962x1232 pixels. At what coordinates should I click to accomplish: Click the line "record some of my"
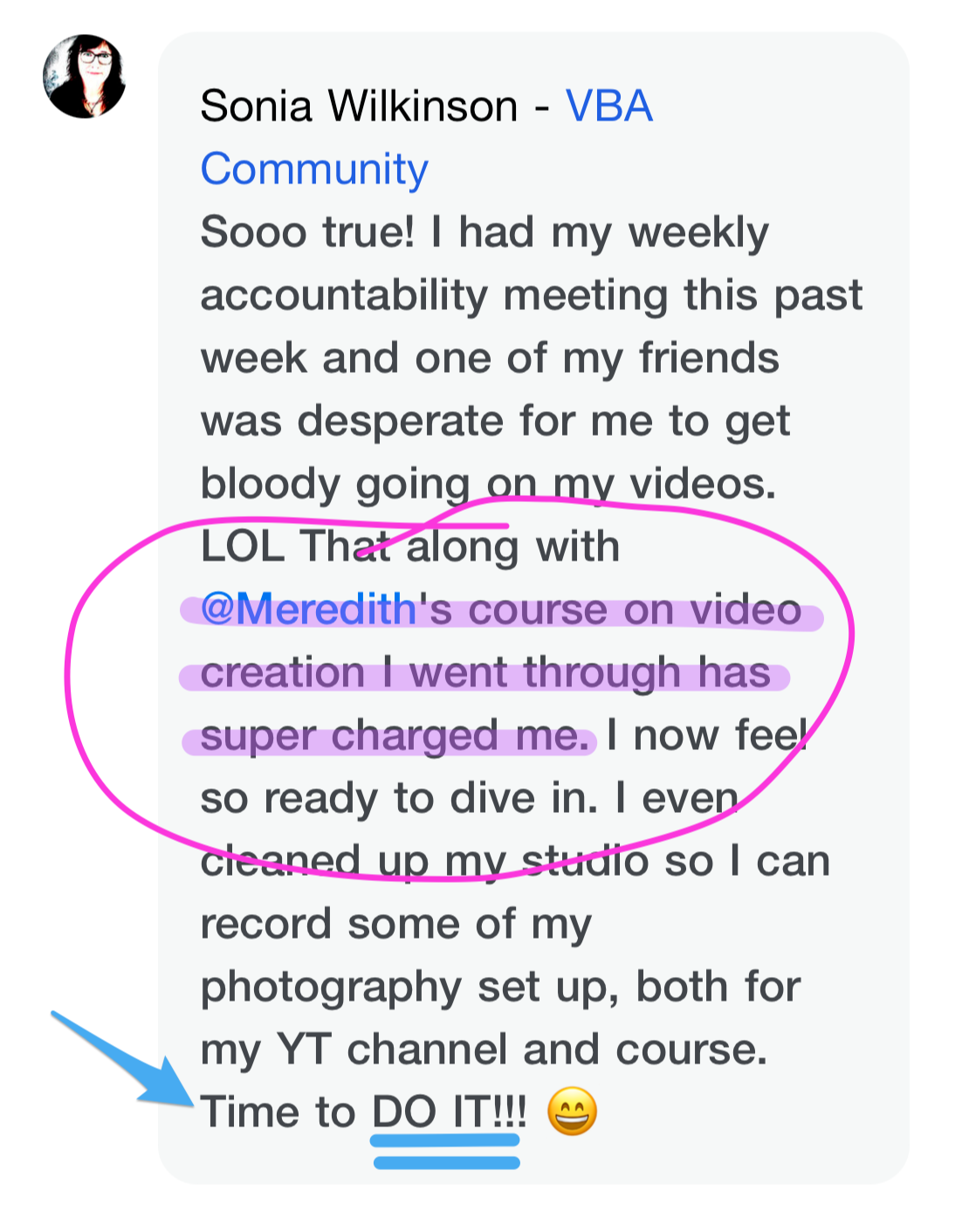[x=396, y=925]
